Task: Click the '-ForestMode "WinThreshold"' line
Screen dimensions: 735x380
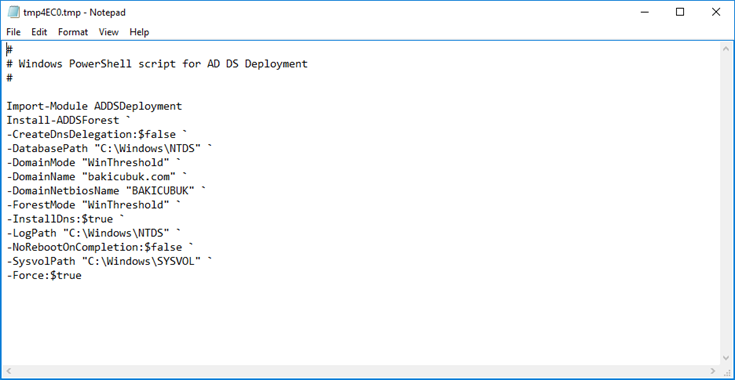Action: coord(94,205)
